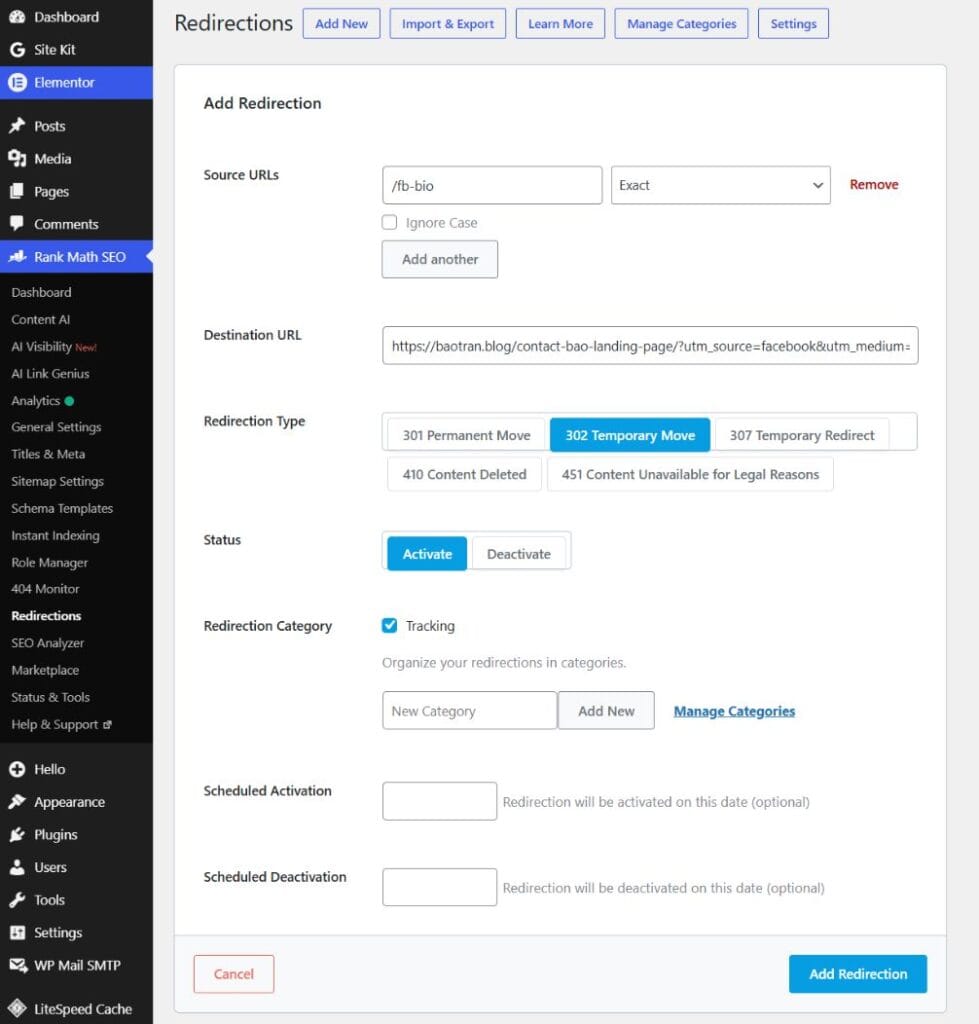Click the Elementor logo icon
This screenshot has height=1024, width=979.
[18, 82]
